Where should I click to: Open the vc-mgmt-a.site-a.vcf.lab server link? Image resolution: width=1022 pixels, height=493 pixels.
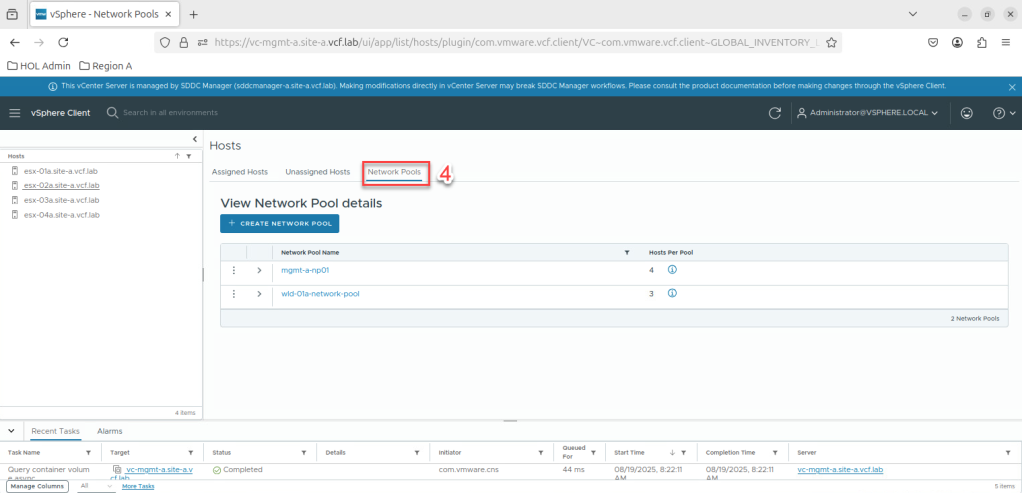tap(840, 470)
